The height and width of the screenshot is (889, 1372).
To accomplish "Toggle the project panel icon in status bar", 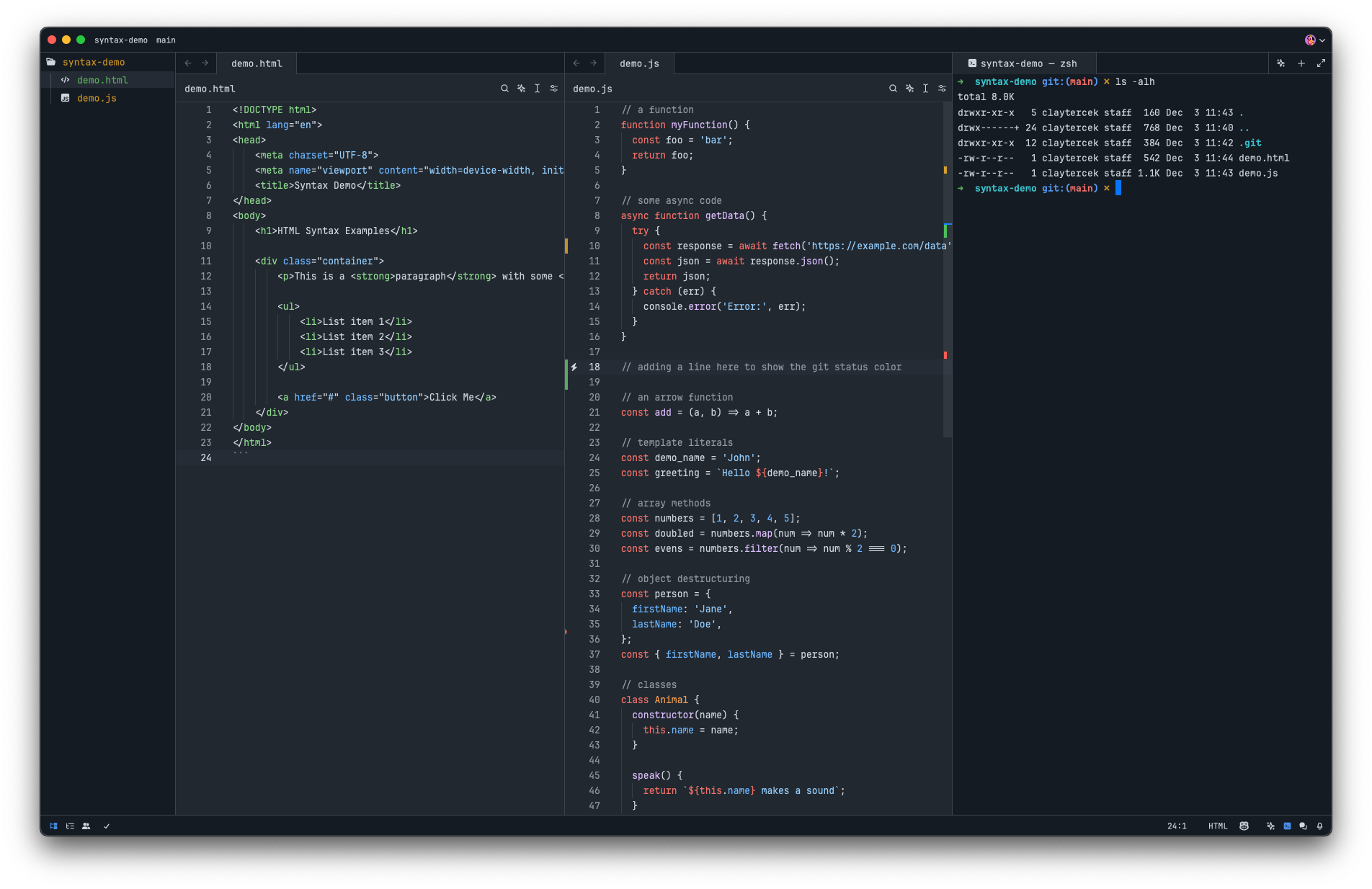I will (x=53, y=826).
